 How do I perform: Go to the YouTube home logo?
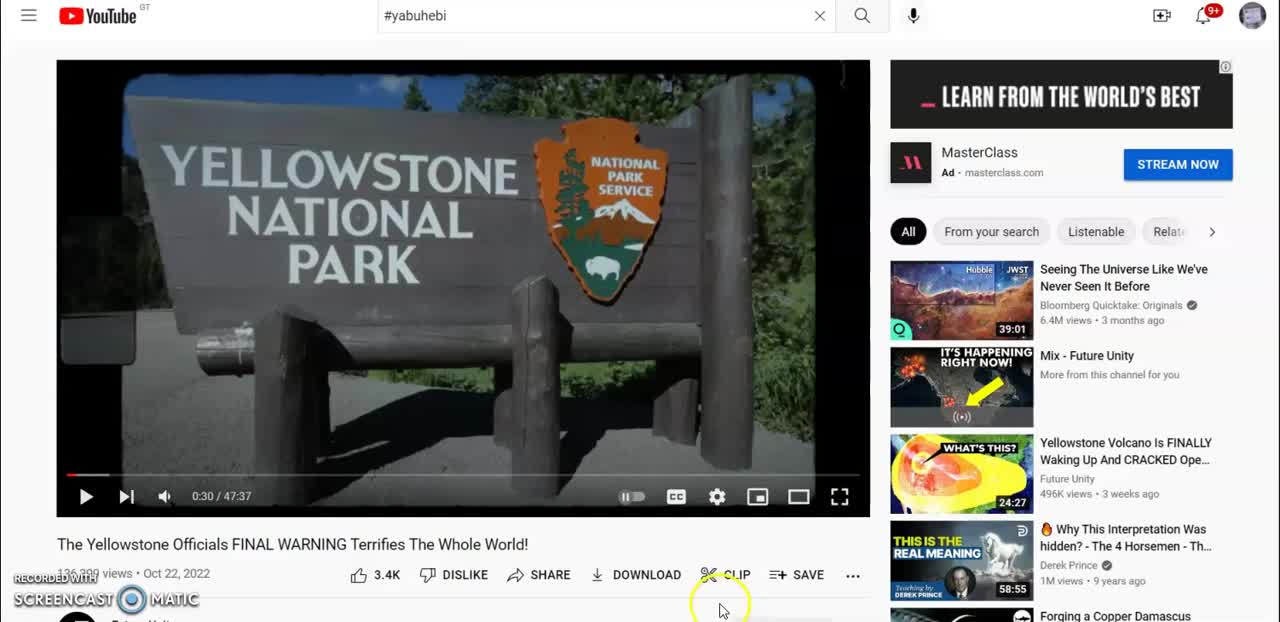click(x=98, y=16)
